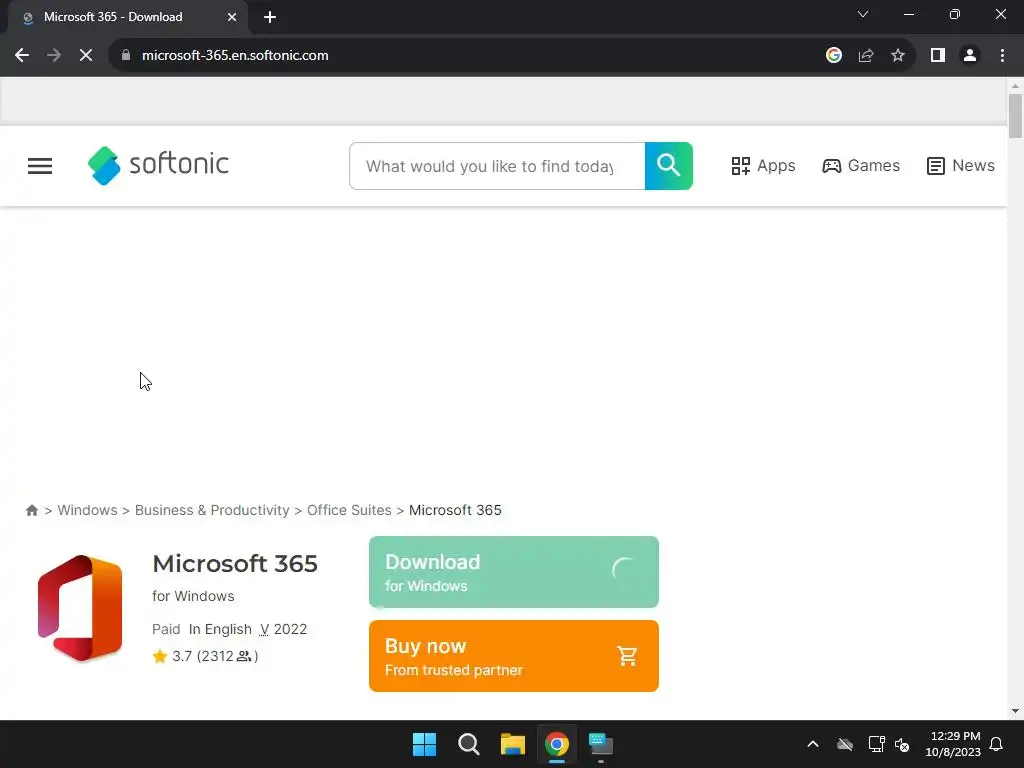The width and height of the screenshot is (1024, 768).
Task: Open the tab search dropdown
Action: pos(863,14)
